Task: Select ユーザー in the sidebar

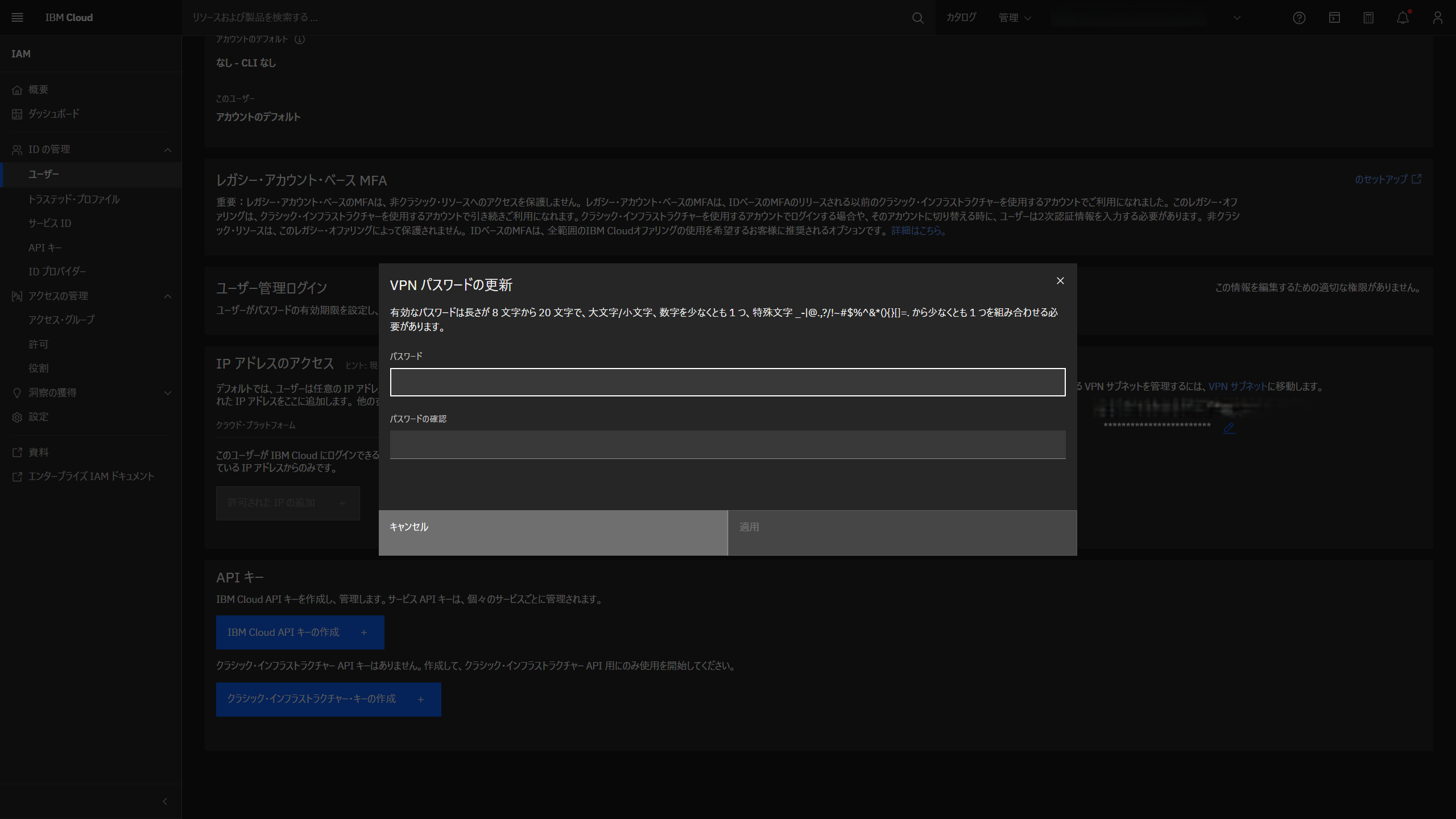Action: (43, 175)
